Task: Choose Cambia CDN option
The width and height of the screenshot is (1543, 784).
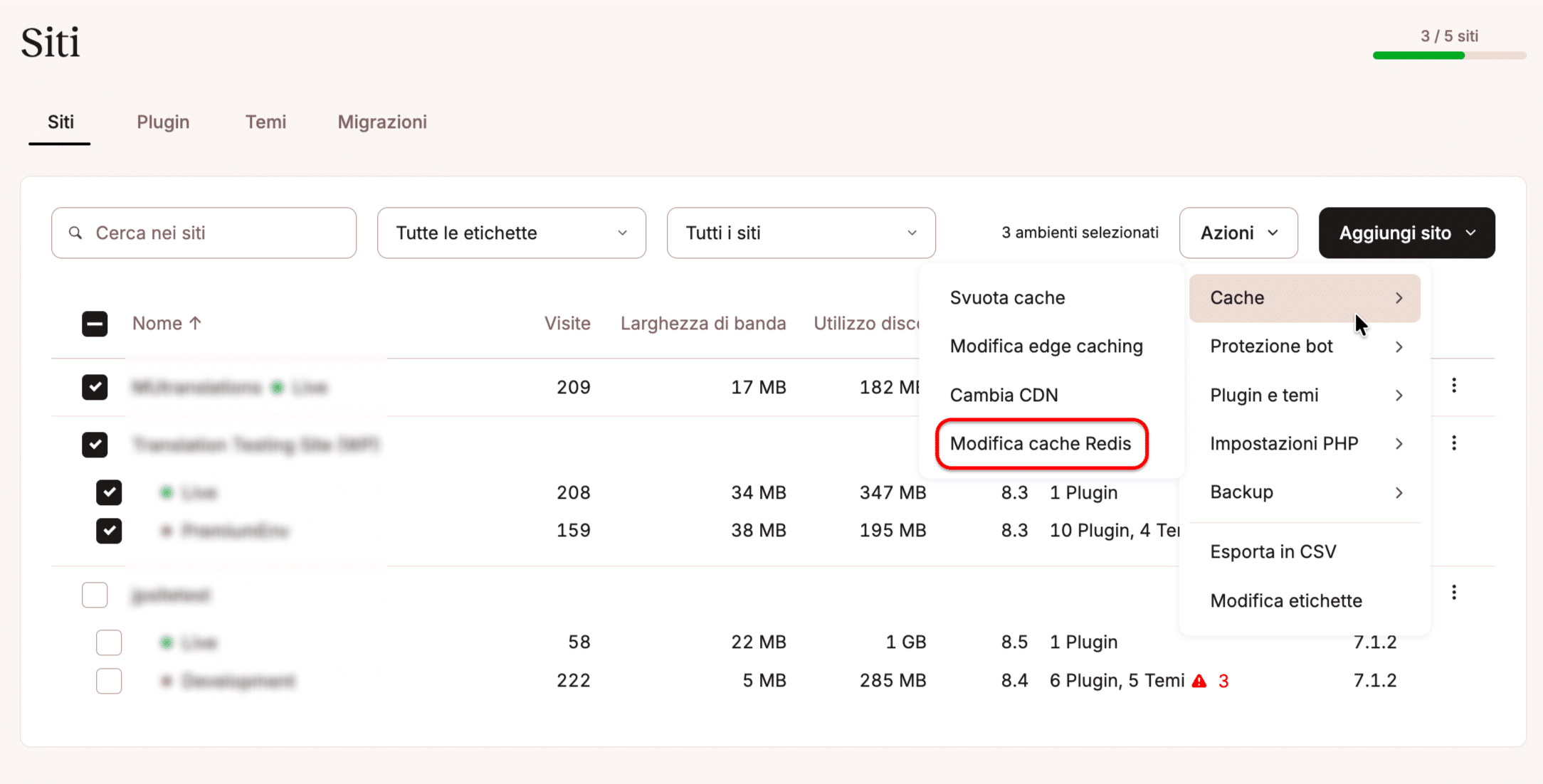Action: click(x=1004, y=395)
